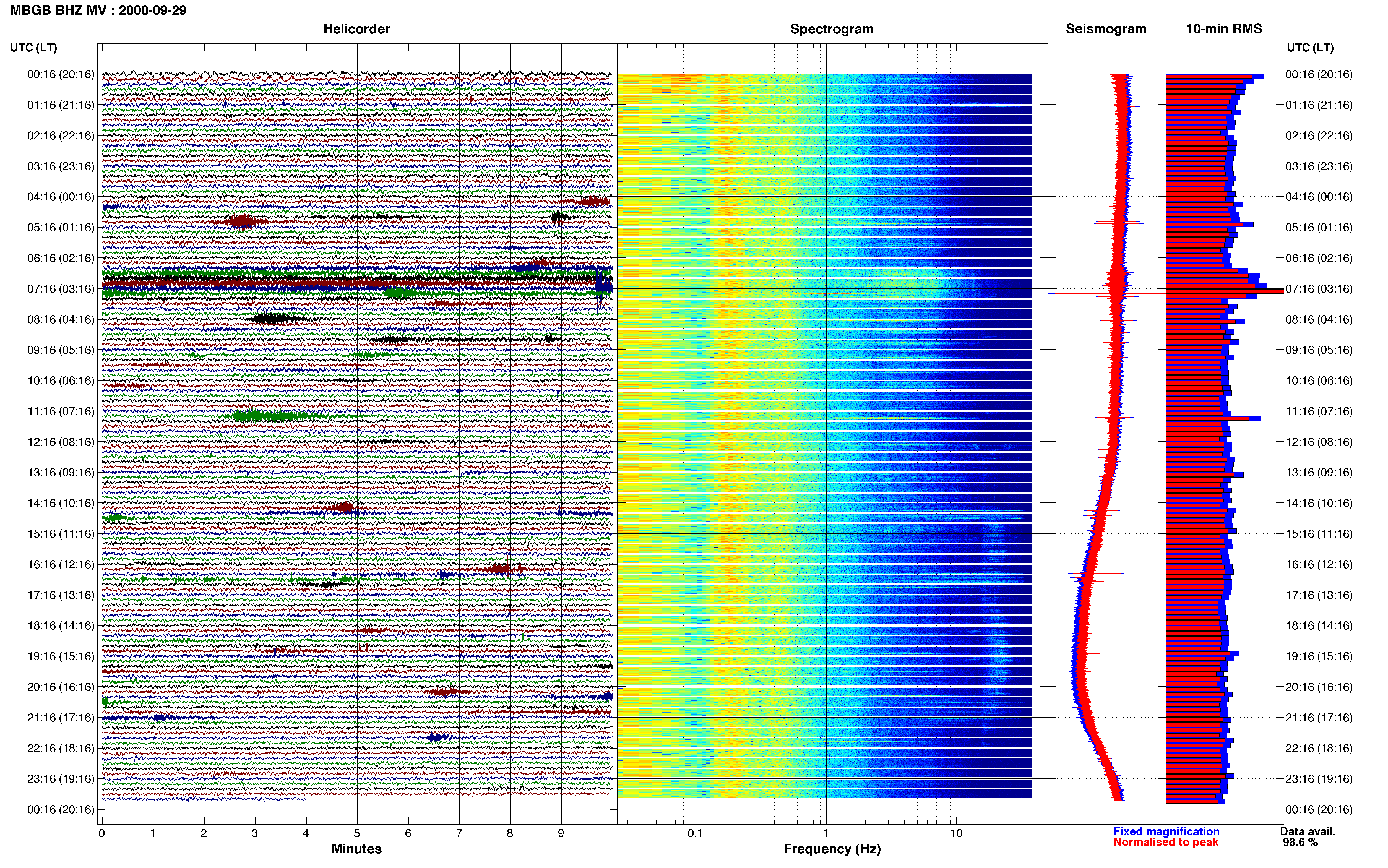Click 'UTC (LT)' label beside the 10-min RMS panel
Image resolution: width=1388 pixels, height=868 pixels.
coord(1310,48)
